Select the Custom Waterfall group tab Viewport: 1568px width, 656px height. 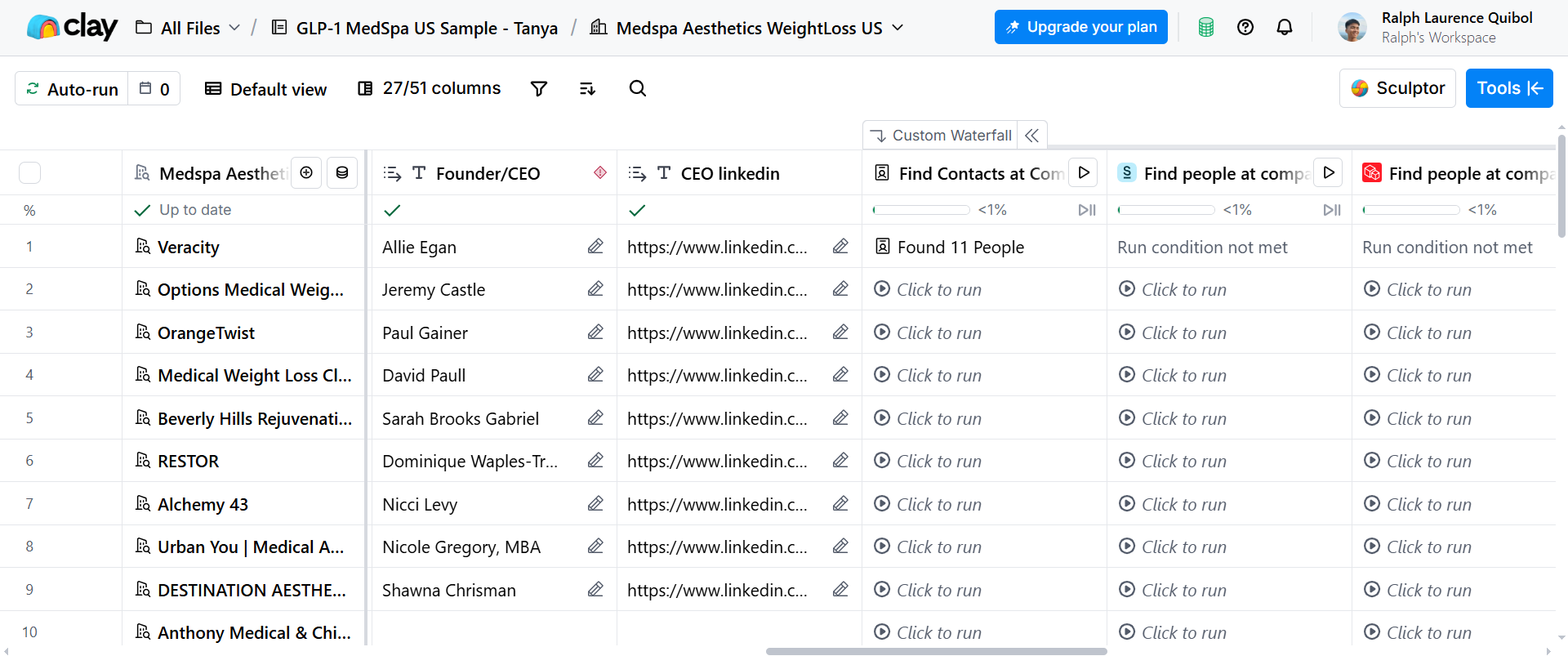point(941,136)
